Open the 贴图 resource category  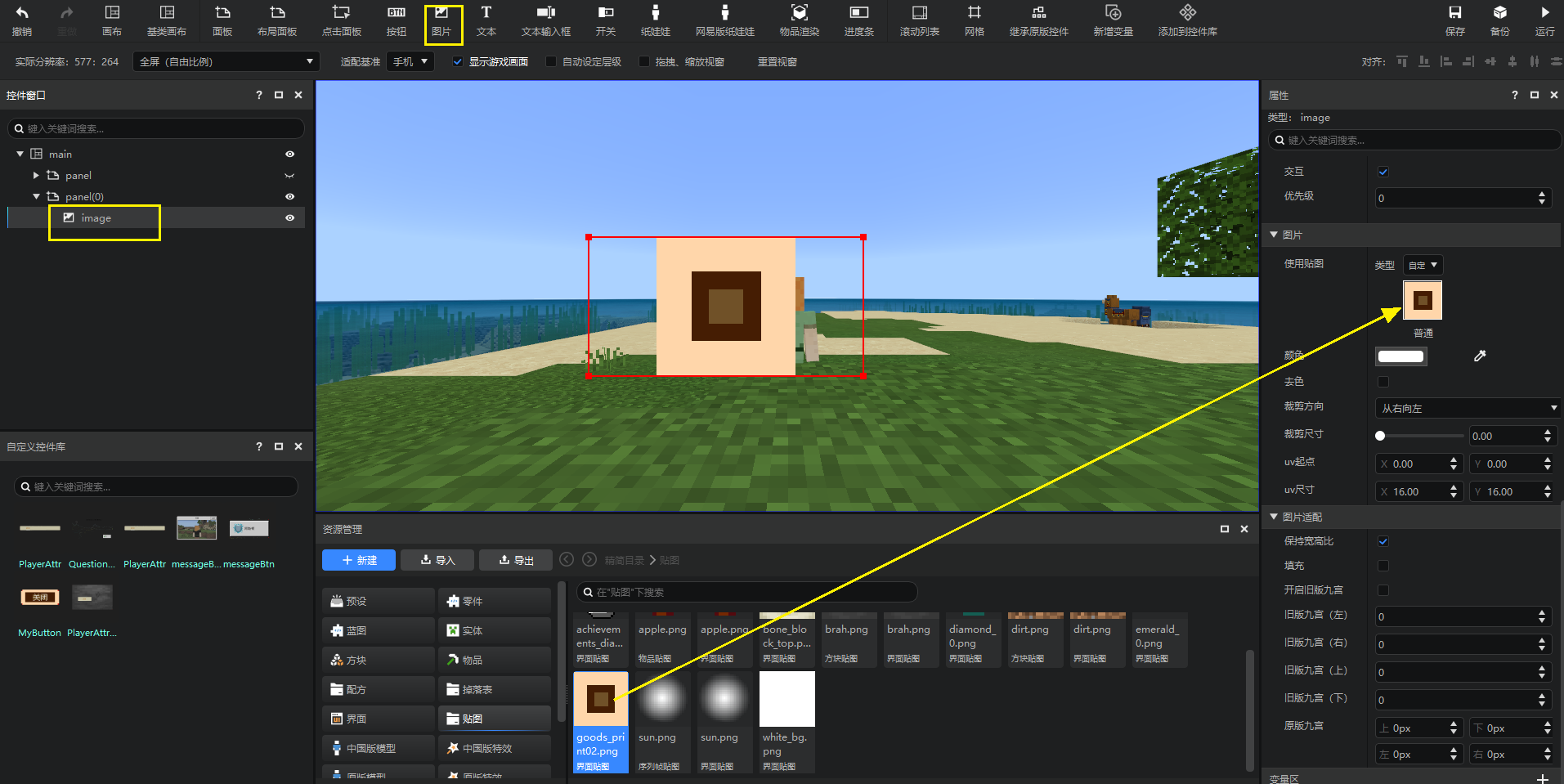pyautogui.click(x=495, y=719)
